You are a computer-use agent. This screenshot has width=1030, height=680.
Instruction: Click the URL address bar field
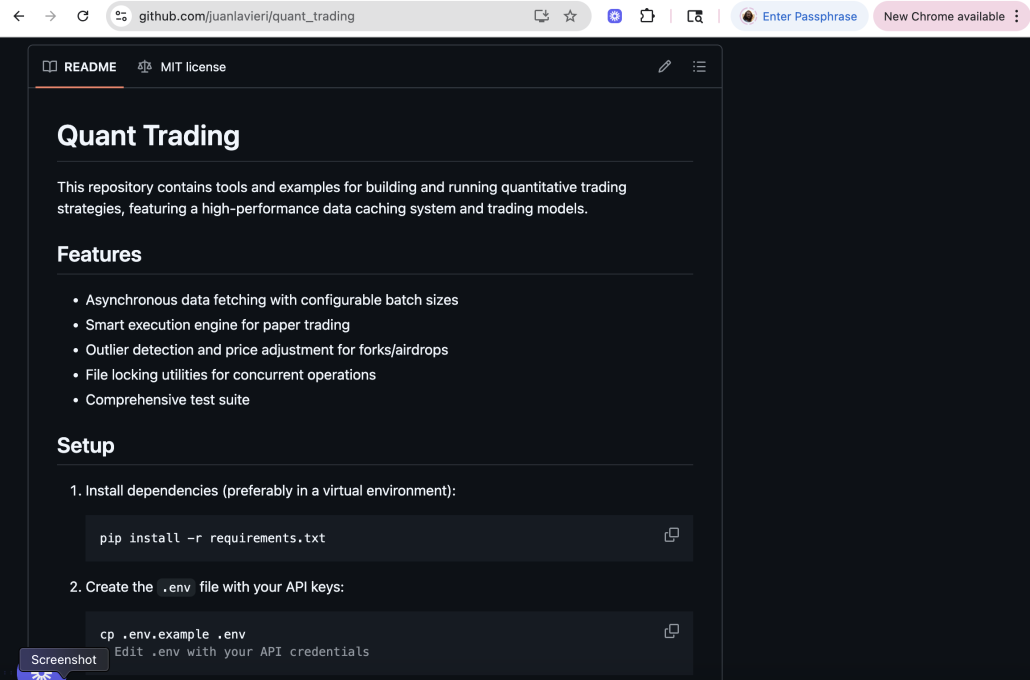[330, 16]
